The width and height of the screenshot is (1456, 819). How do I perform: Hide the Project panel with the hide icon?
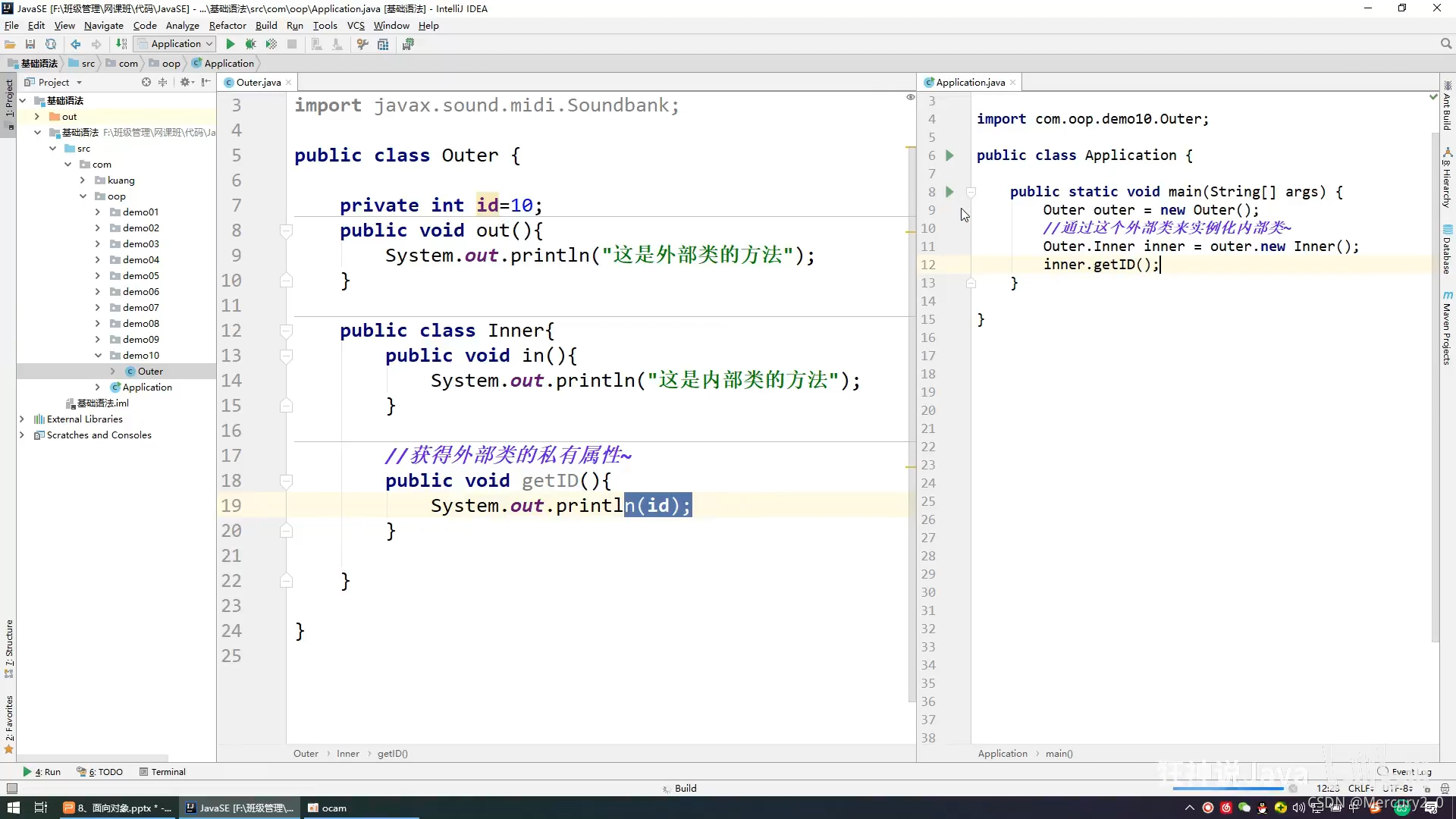tap(206, 82)
